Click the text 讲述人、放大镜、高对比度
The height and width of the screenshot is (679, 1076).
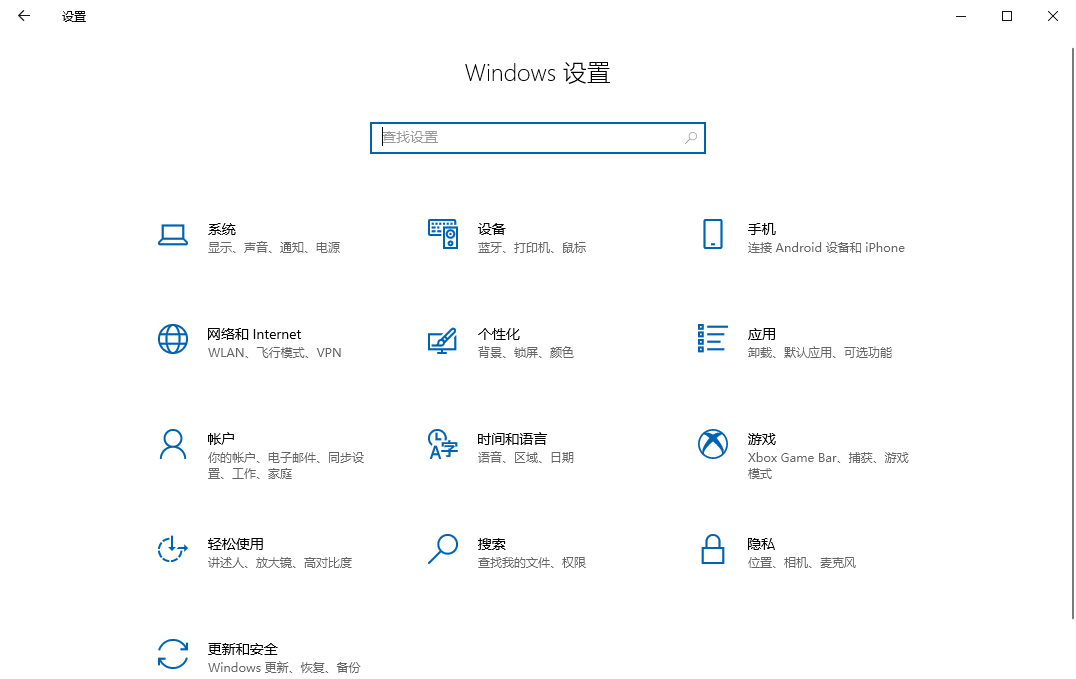[280, 563]
